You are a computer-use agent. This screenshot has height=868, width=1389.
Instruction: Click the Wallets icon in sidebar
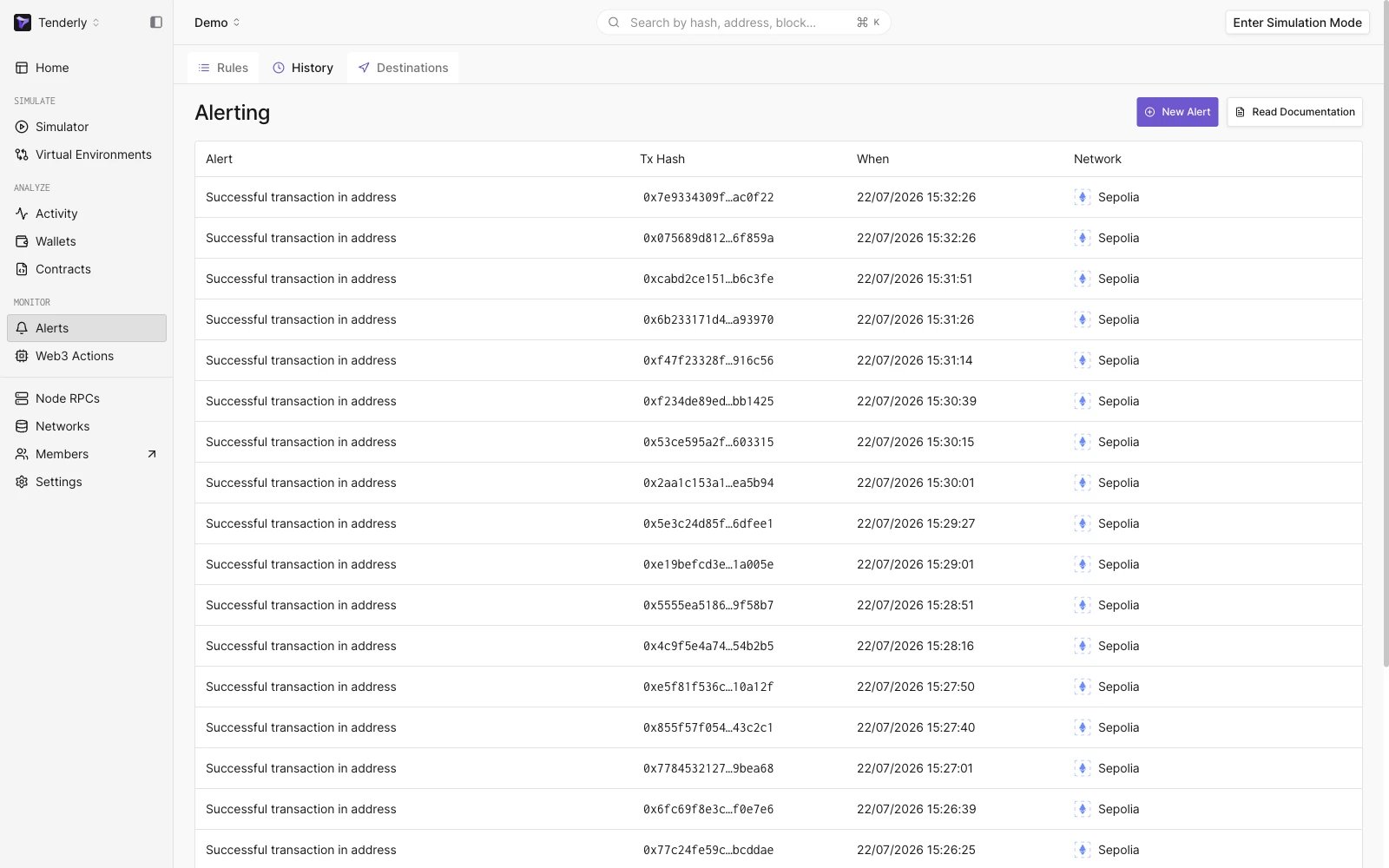22,241
